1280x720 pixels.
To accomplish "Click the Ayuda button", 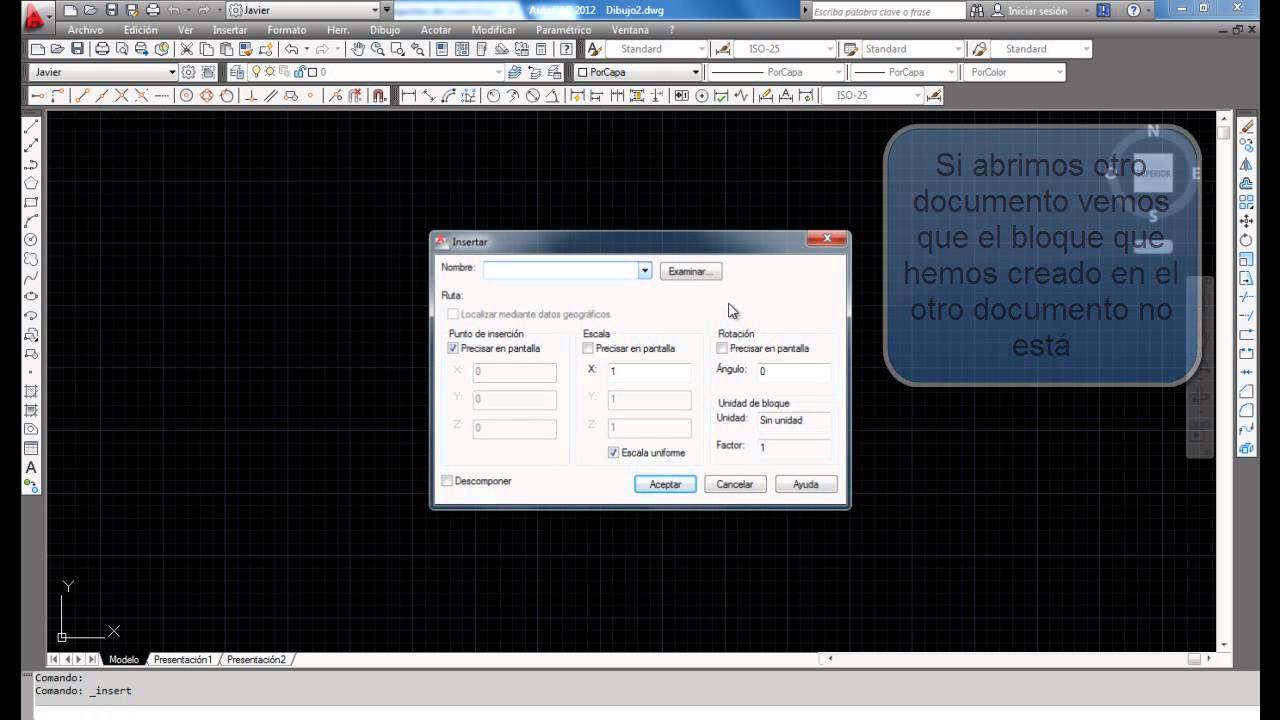I will click(806, 484).
